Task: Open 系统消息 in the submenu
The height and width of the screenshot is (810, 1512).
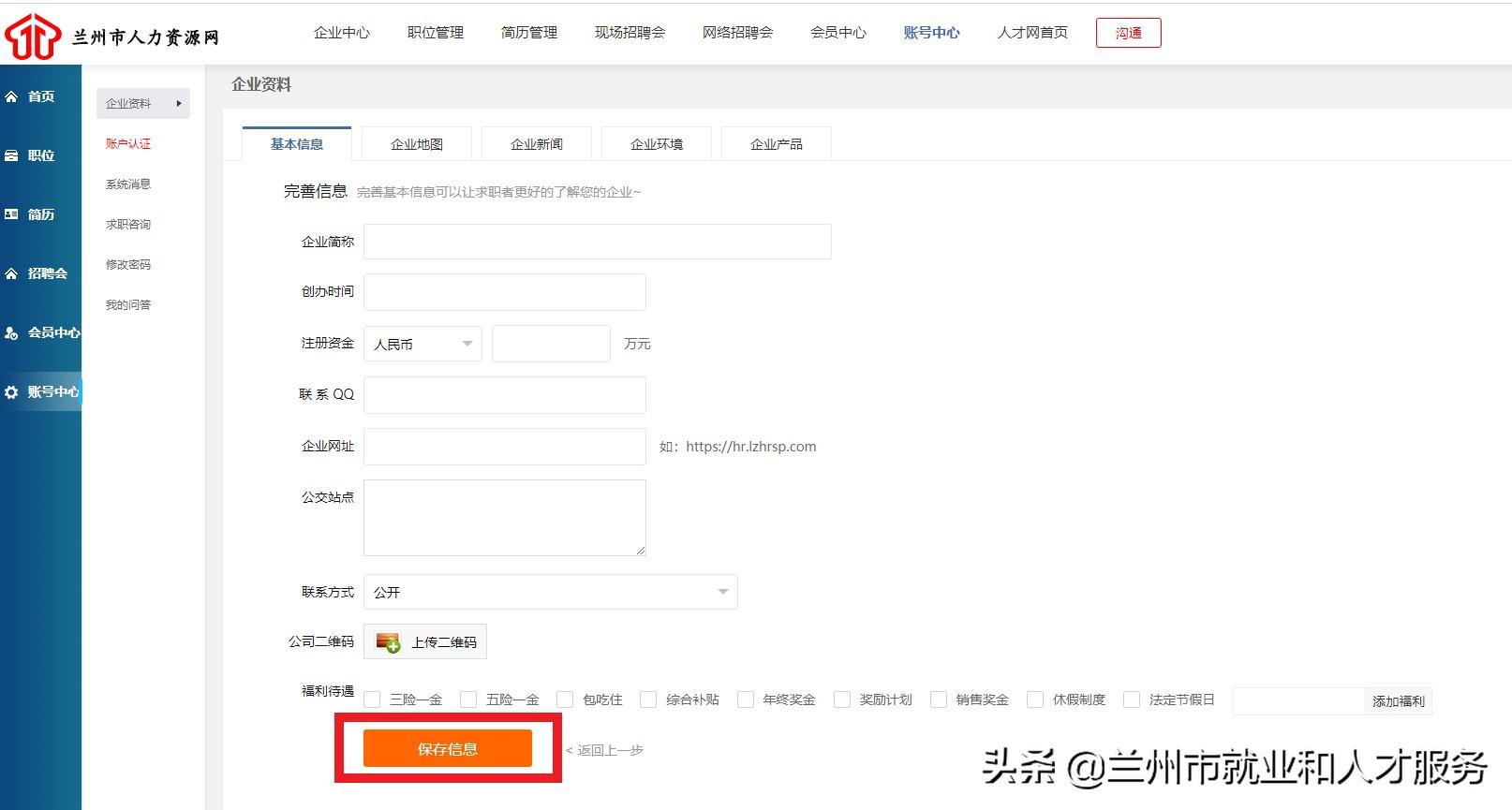Action: (x=128, y=184)
